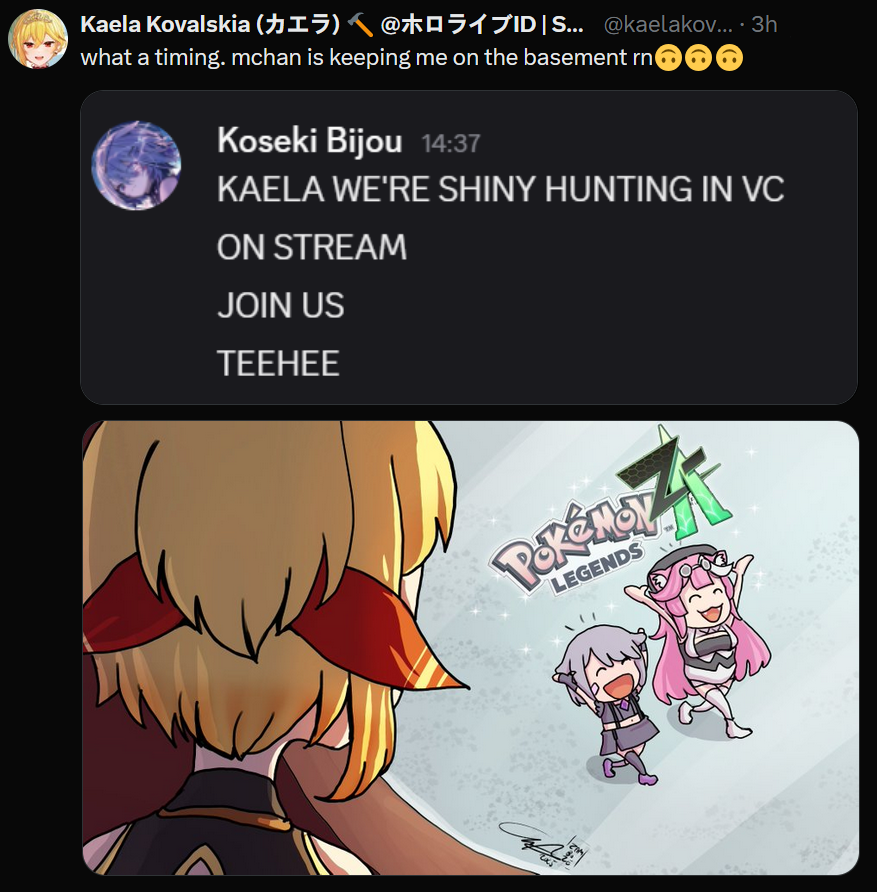Click the last upside-down face emoji
This screenshot has width=877, height=892.
tap(729, 57)
